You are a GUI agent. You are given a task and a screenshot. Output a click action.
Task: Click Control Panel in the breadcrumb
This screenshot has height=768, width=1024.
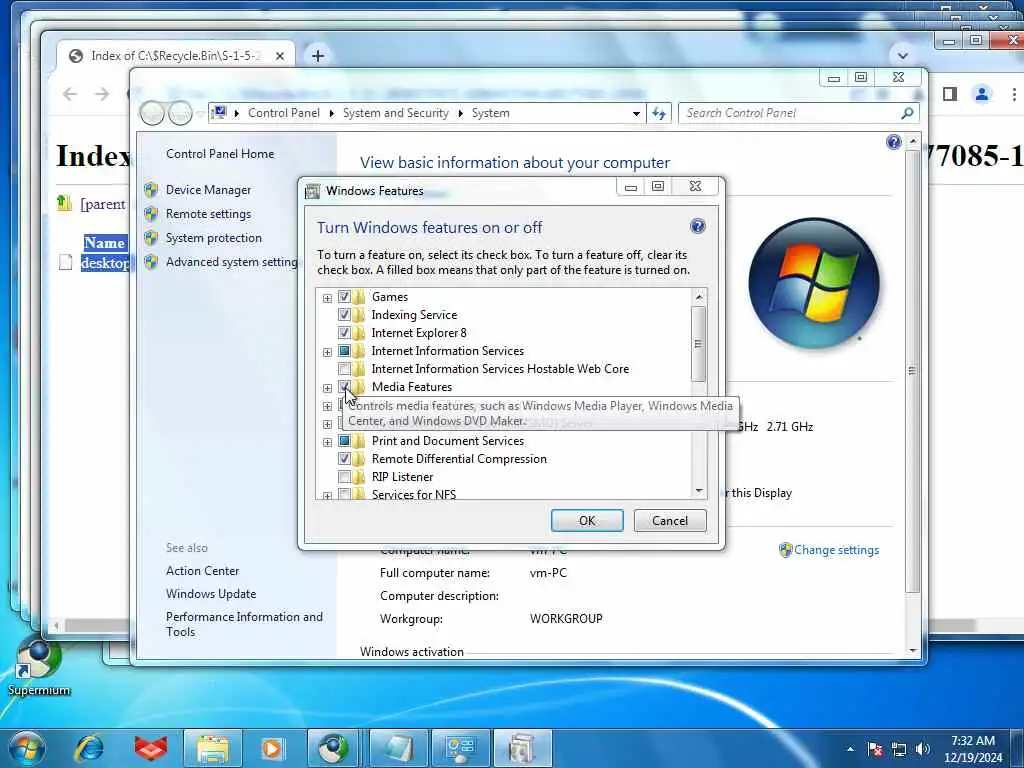(283, 113)
